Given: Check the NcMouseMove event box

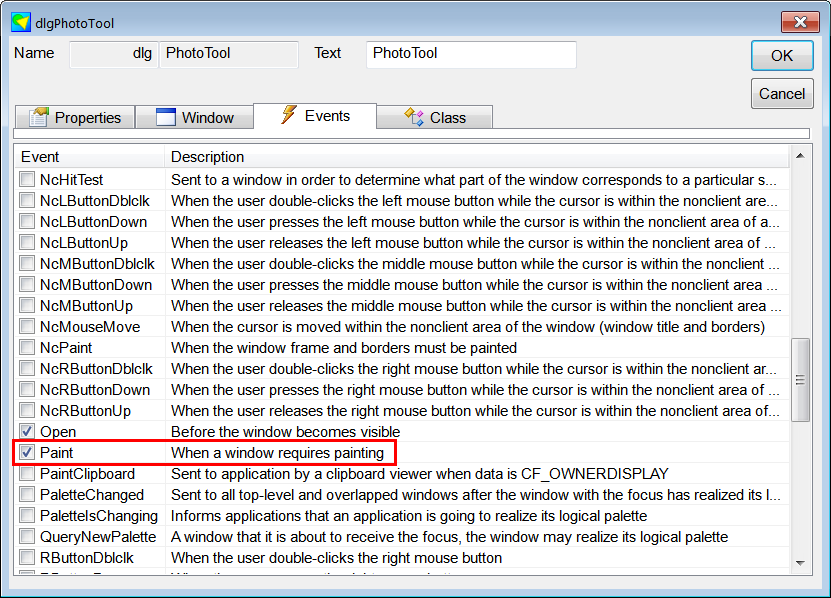Looking at the screenshot, I should [27, 326].
